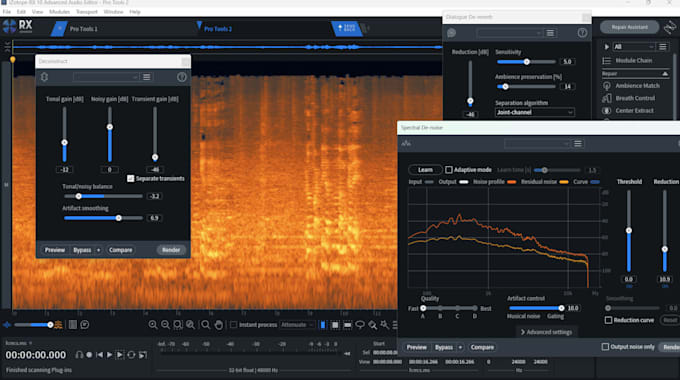Open the Dialogue De-reverb preset menu icon
The width and height of the screenshot is (680, 380).
[x=550, y=33]
